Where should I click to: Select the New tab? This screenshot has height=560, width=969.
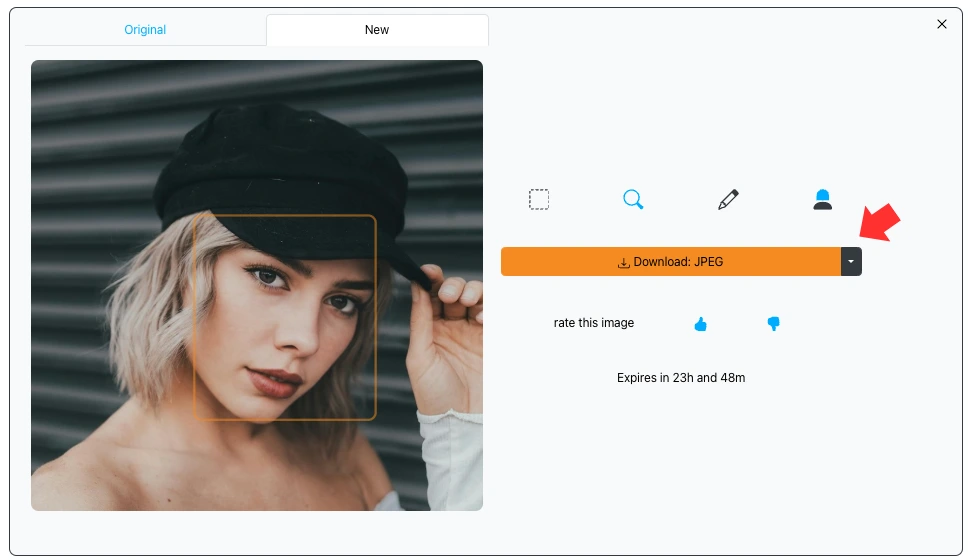(x=377, y=30)
